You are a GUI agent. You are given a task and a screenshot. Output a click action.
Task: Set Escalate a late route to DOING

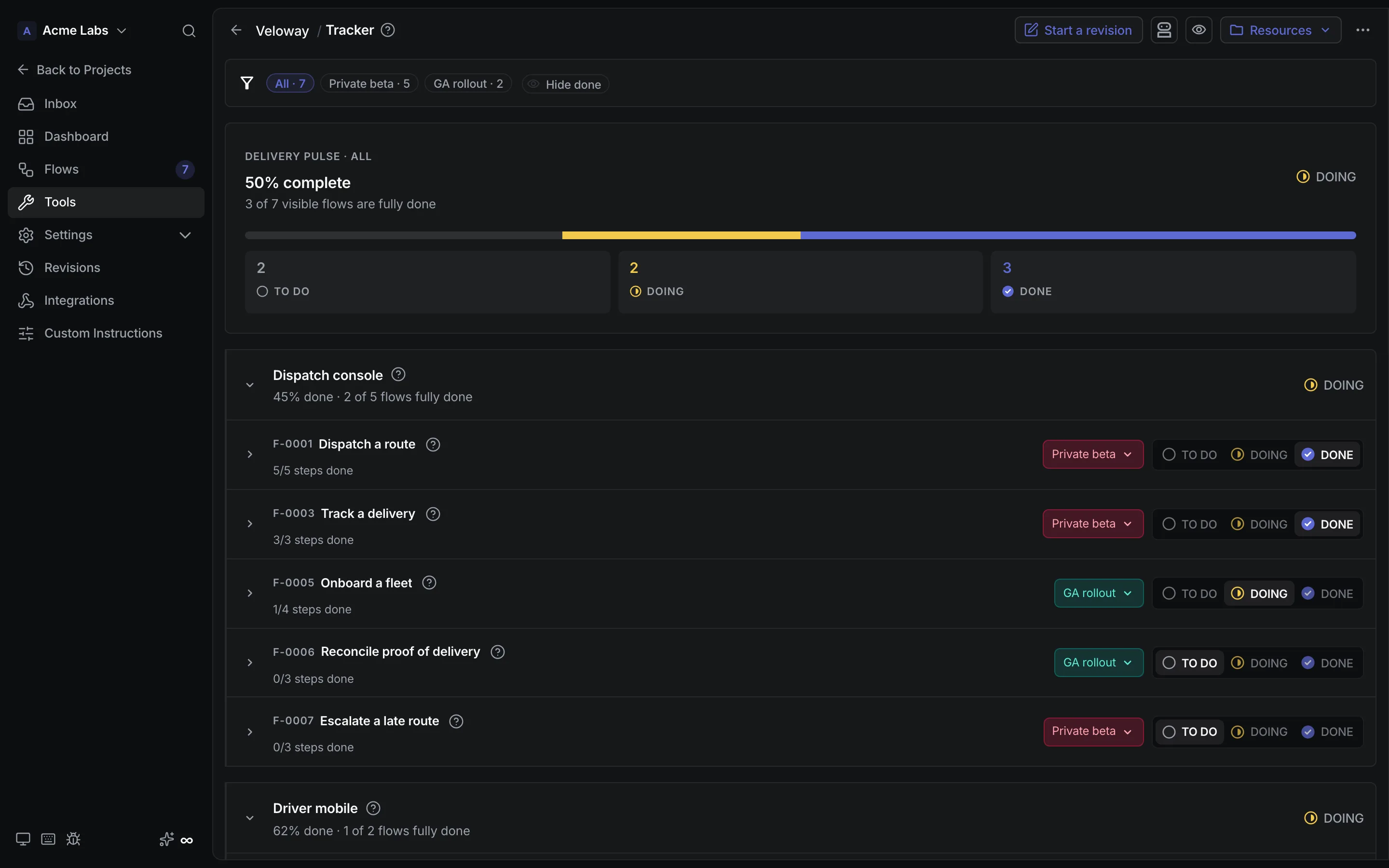point(1259,732)
